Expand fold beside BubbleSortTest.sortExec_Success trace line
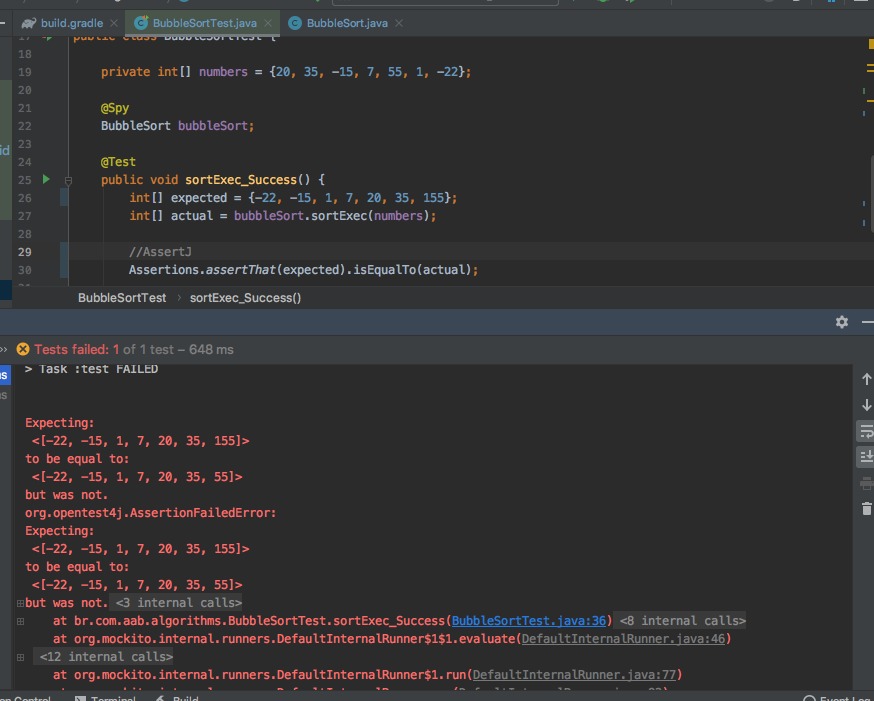Viewport: 874px width, 701px height. pos(20,621)
